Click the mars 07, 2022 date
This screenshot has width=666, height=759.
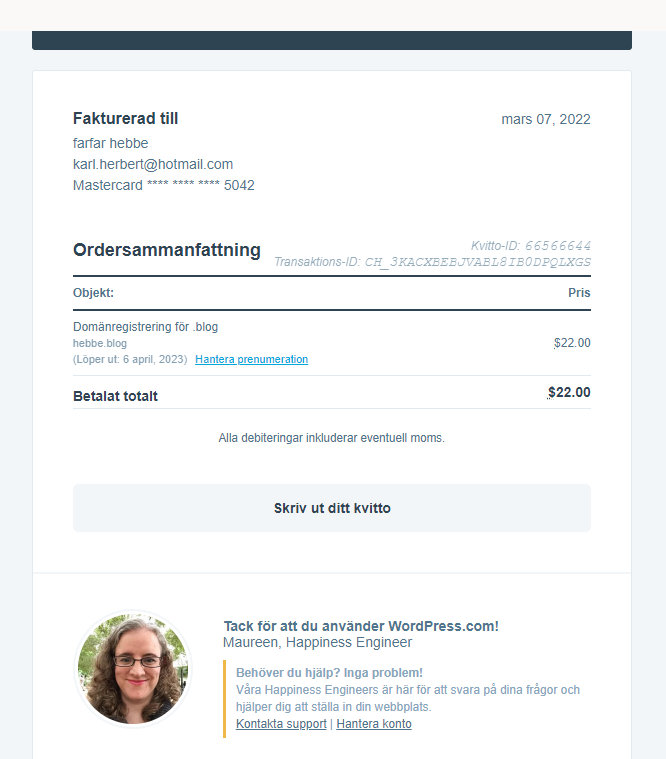[546, 119]
